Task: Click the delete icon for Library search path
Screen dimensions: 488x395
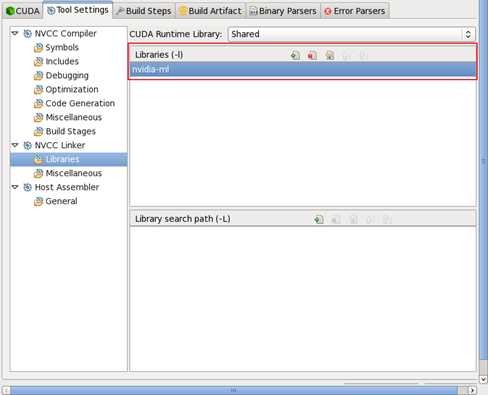Action: point(336,219)
